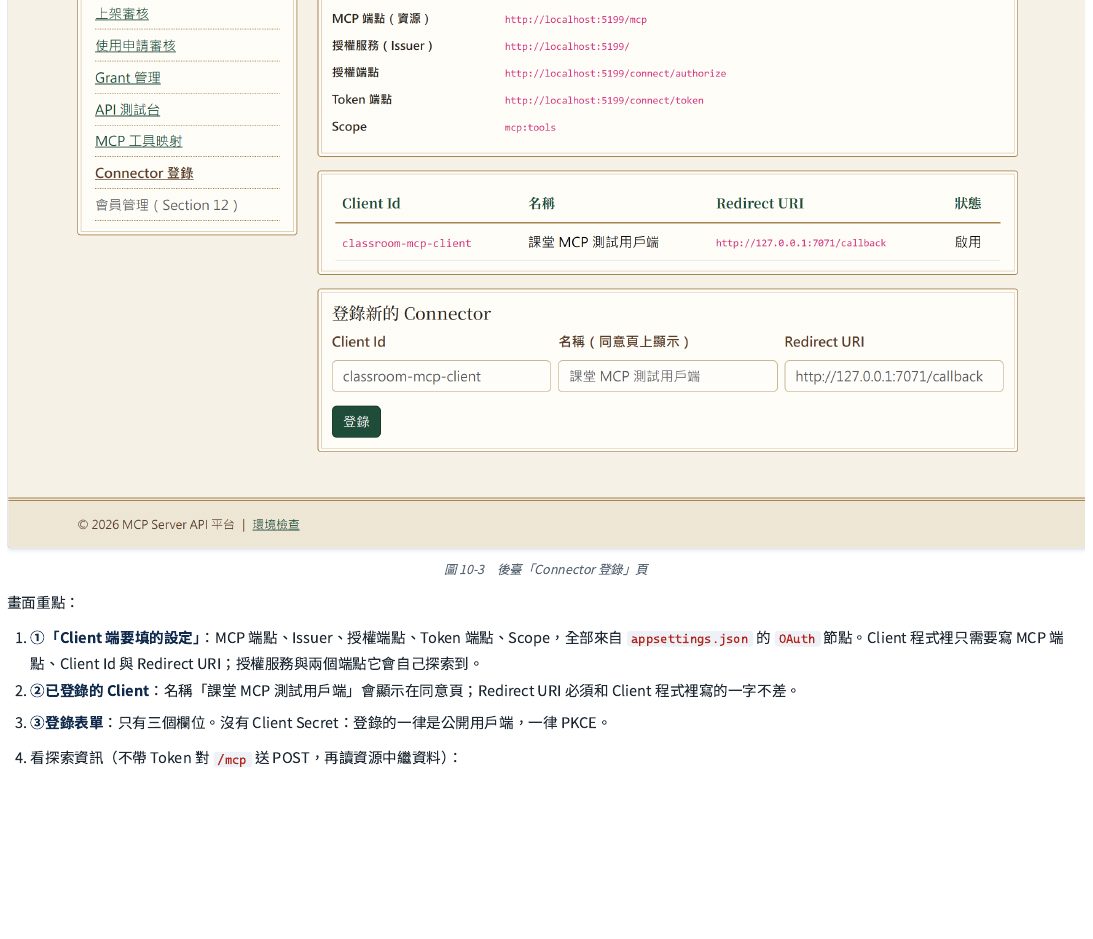Click the Client Id input field
Viewport: 1093px width, 939px height.
coord(441,376)
